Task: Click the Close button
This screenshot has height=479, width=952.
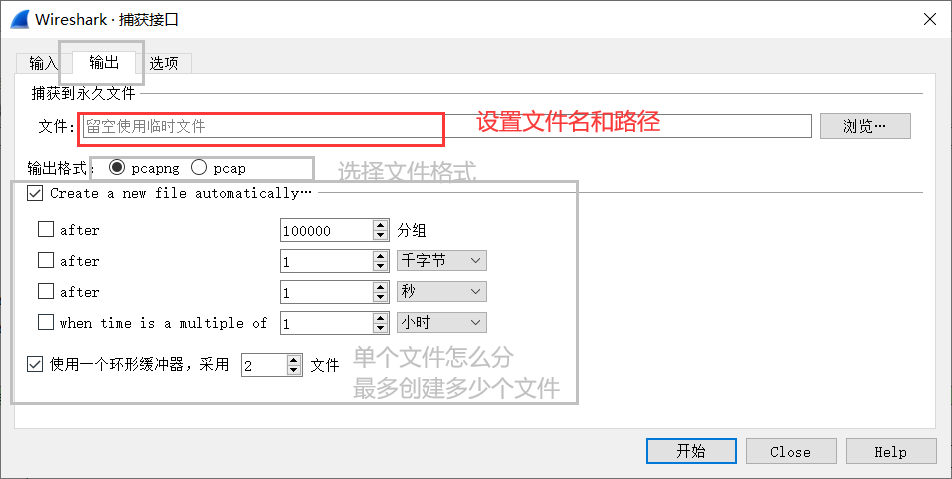Action: point(790,452)
